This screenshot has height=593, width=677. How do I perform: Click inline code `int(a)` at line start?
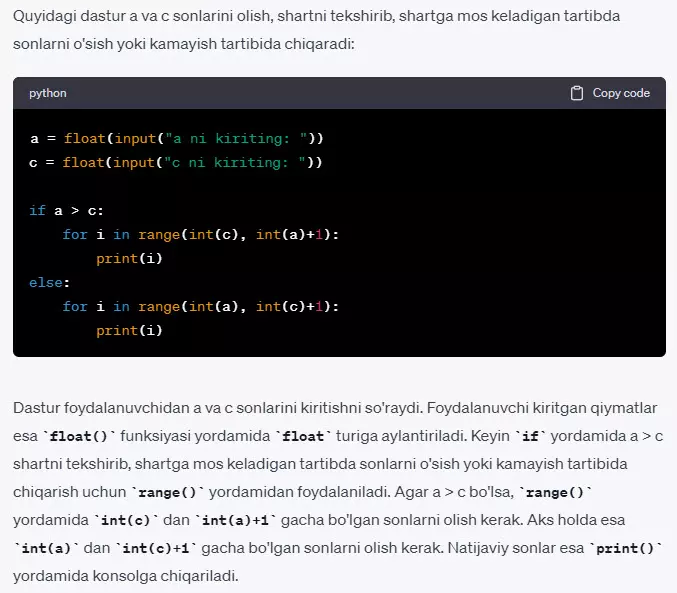click(x=46, y=548)
